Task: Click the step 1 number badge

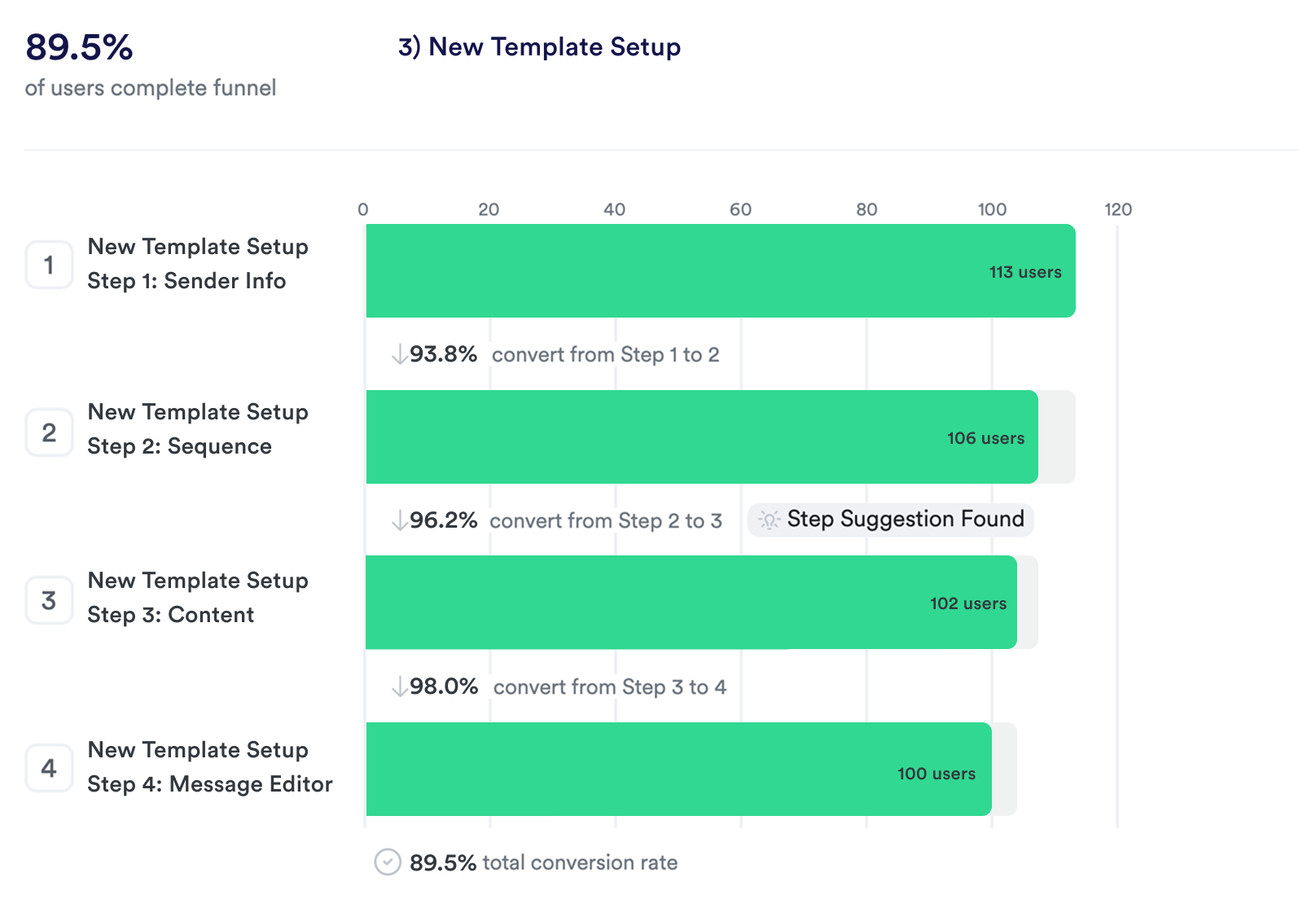Action: tap(49, 265)
